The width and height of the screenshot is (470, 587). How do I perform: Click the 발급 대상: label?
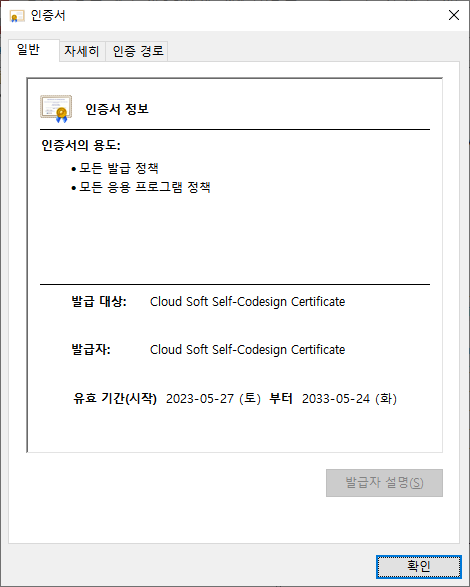pos(99,301)
